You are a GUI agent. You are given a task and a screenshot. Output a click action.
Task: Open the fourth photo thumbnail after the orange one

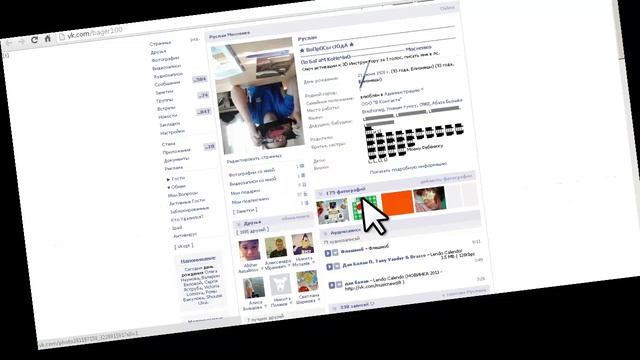429,199
